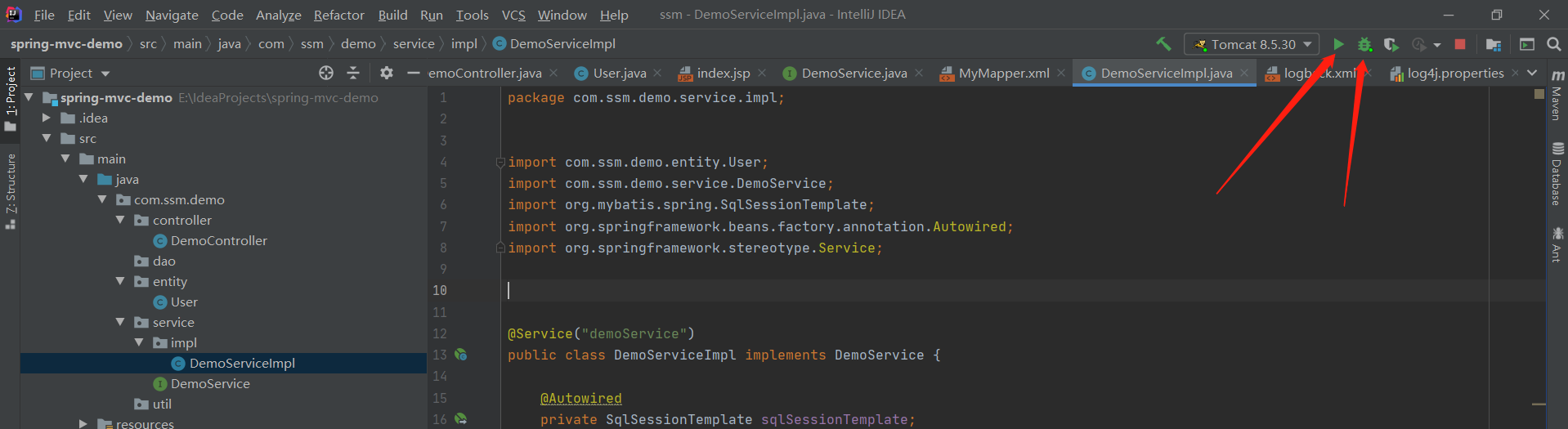Image resolution: width=1568 pixels, height=429 pixels.
Task: Stop the running process red square
Action: (1460, 44)
